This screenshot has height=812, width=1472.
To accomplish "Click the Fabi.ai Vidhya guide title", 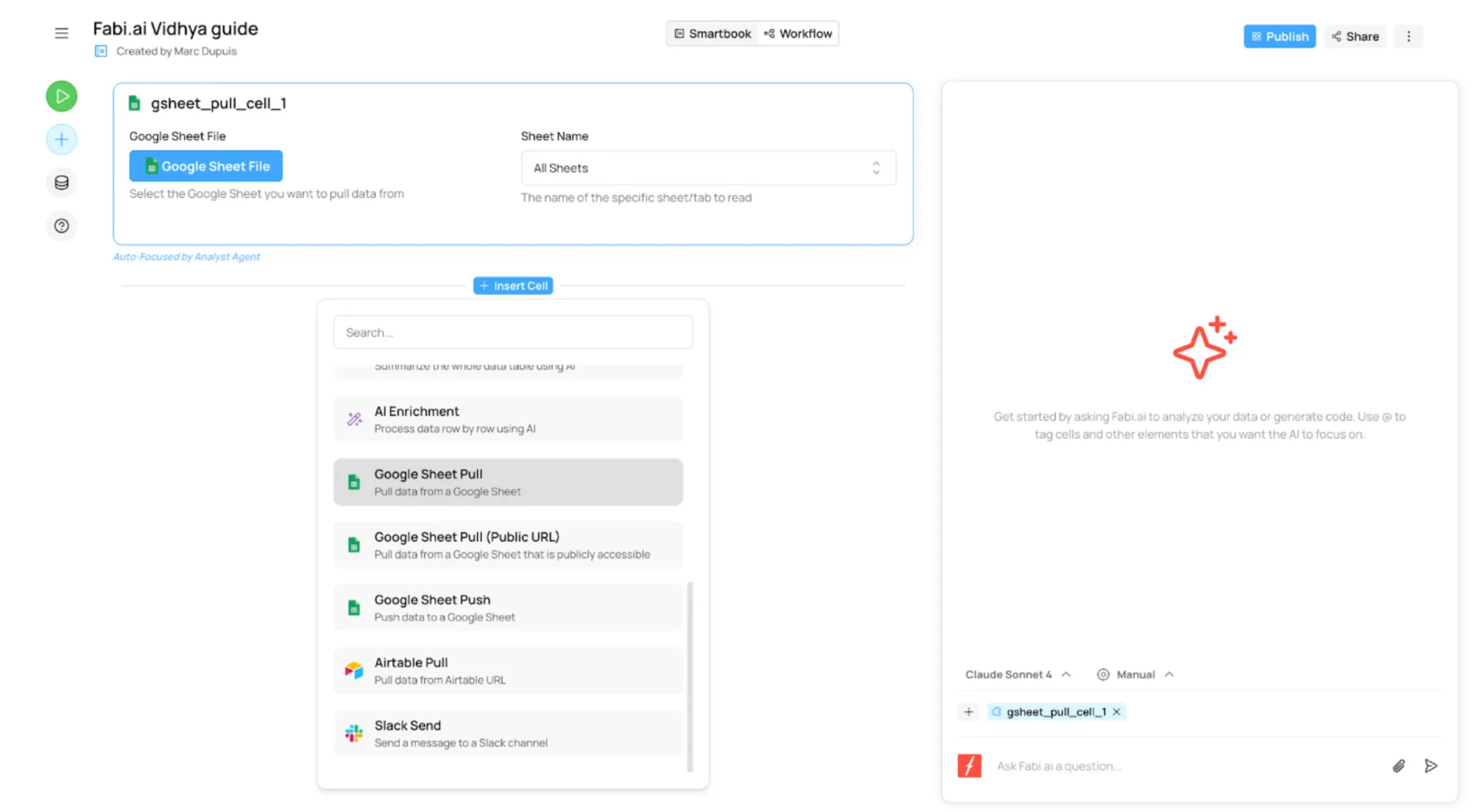I will coord(175,29).
